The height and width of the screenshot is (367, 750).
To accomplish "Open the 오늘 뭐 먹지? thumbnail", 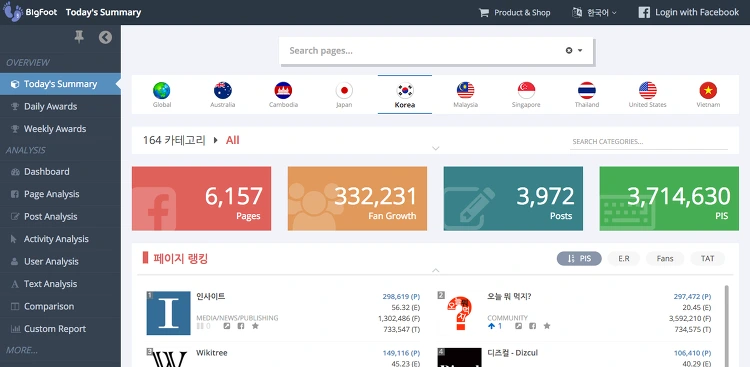I will point(460,313).
